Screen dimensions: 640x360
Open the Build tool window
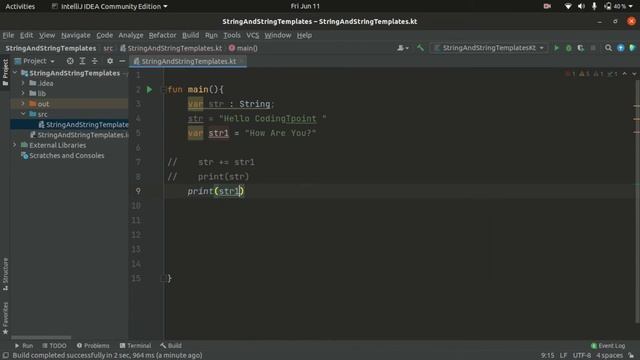171,346
